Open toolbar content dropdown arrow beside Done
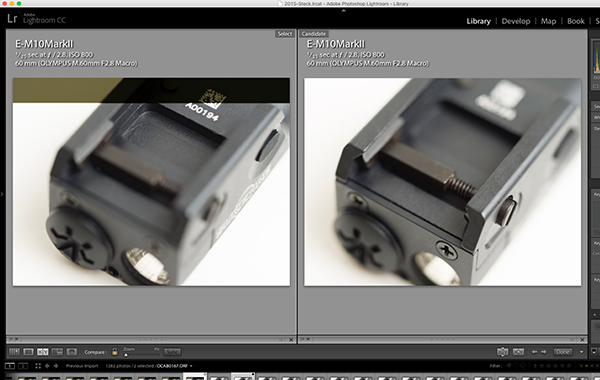The image size is (600, 380). pos(582,352)
